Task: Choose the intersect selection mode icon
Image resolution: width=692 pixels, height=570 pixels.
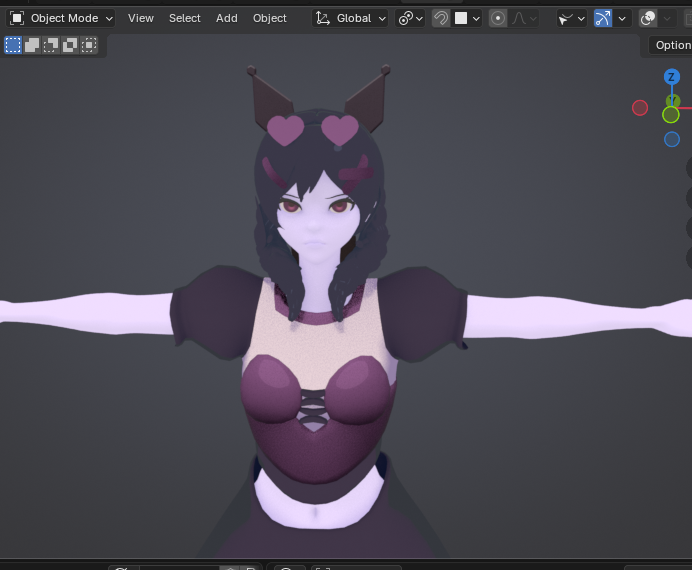Action: pyautogui.click(x=89, y=45)
